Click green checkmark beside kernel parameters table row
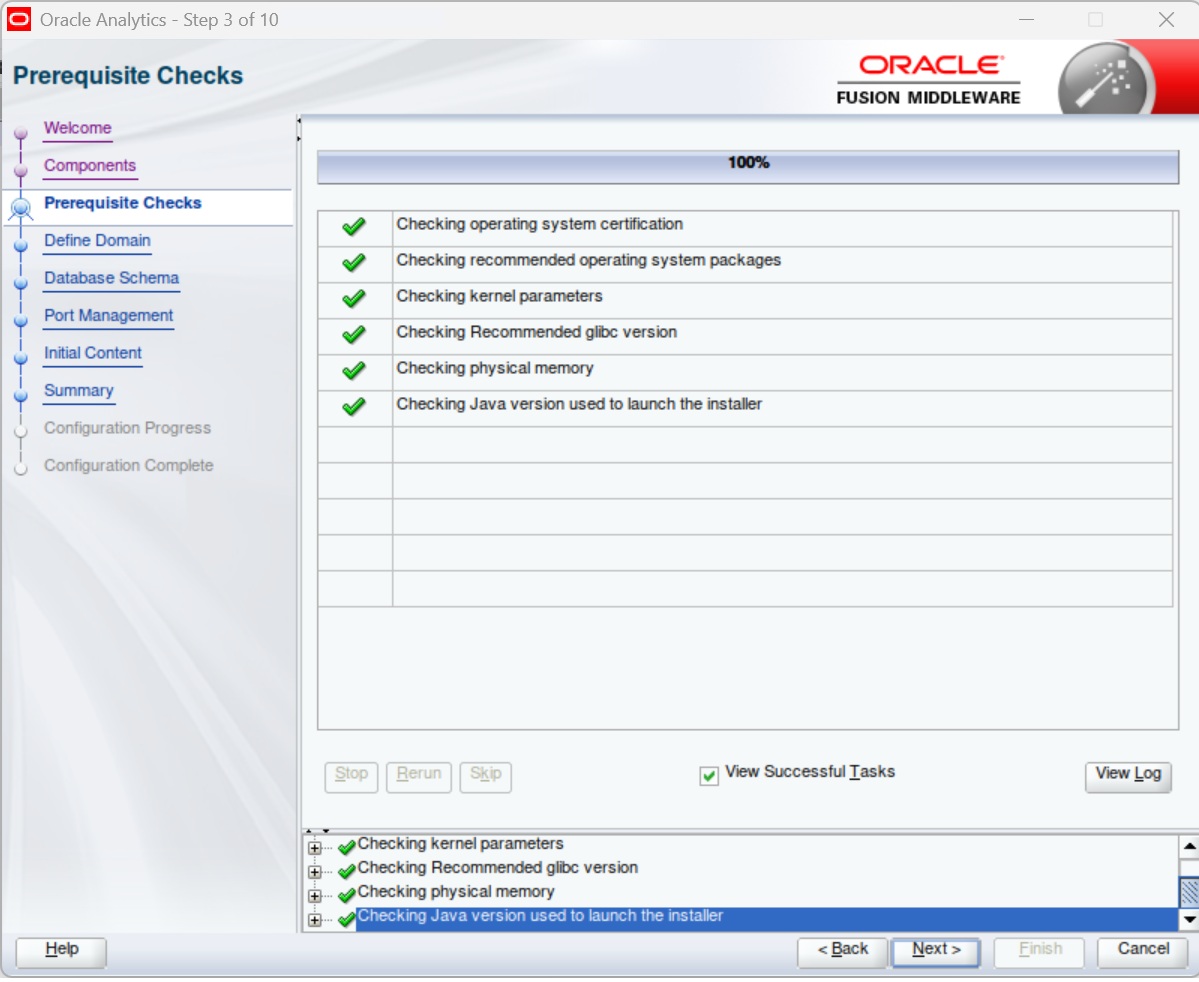This screenshot has width=1199, height=982. (354, 298)
